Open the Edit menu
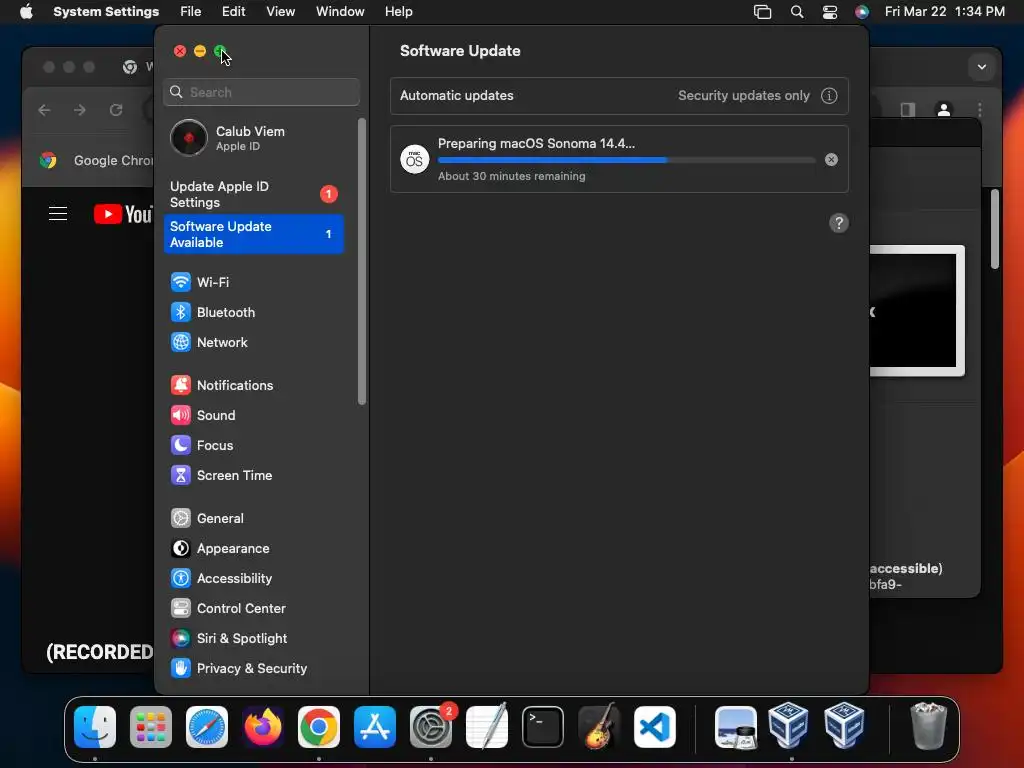The height and width of the screenshot is (768, 1024). 233,12
